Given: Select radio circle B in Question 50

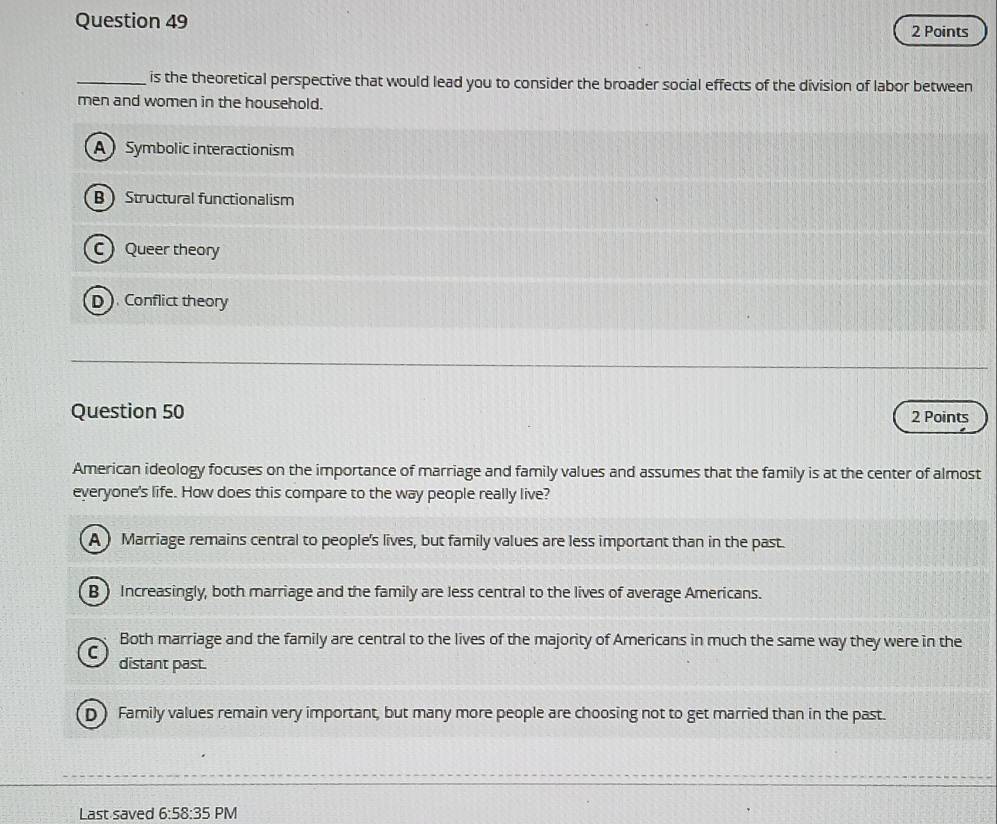Looking at the screenshot, I should click(x=93, y=592).
